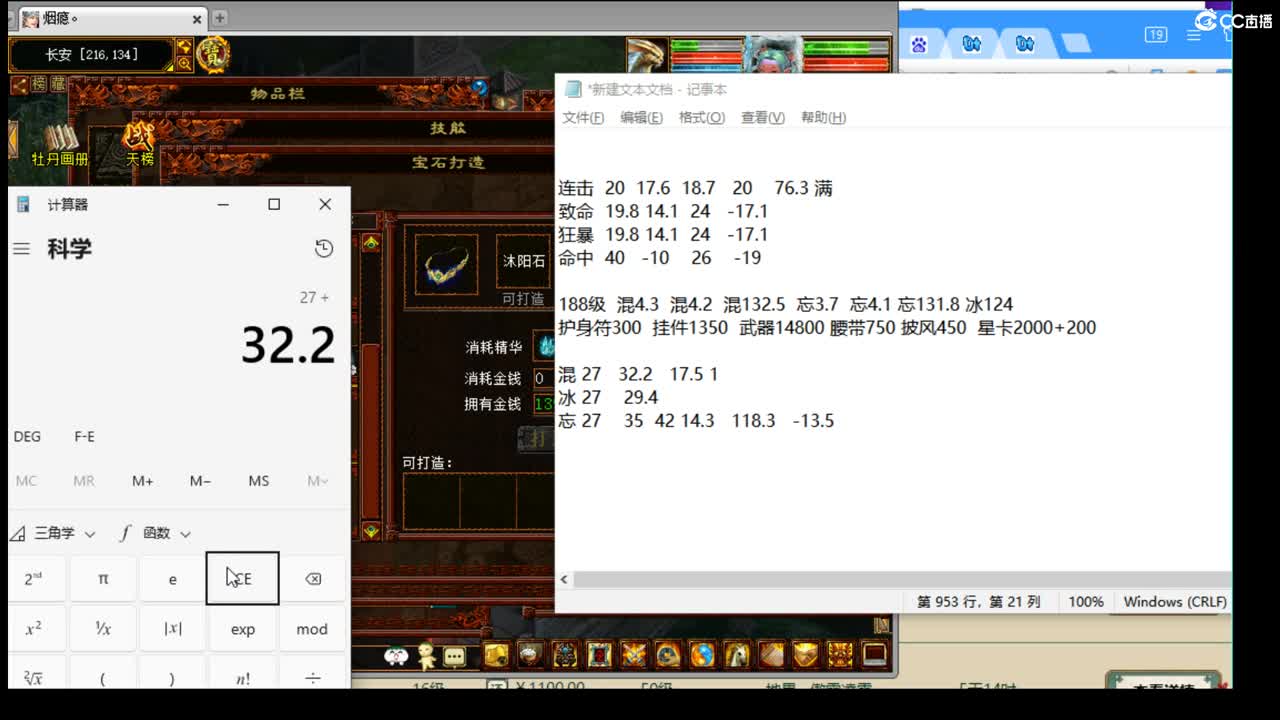Screen dimensions: 1280x720
Task: Expand the 三角学 trigonometry dropdown
Action: tap(55, 533)
